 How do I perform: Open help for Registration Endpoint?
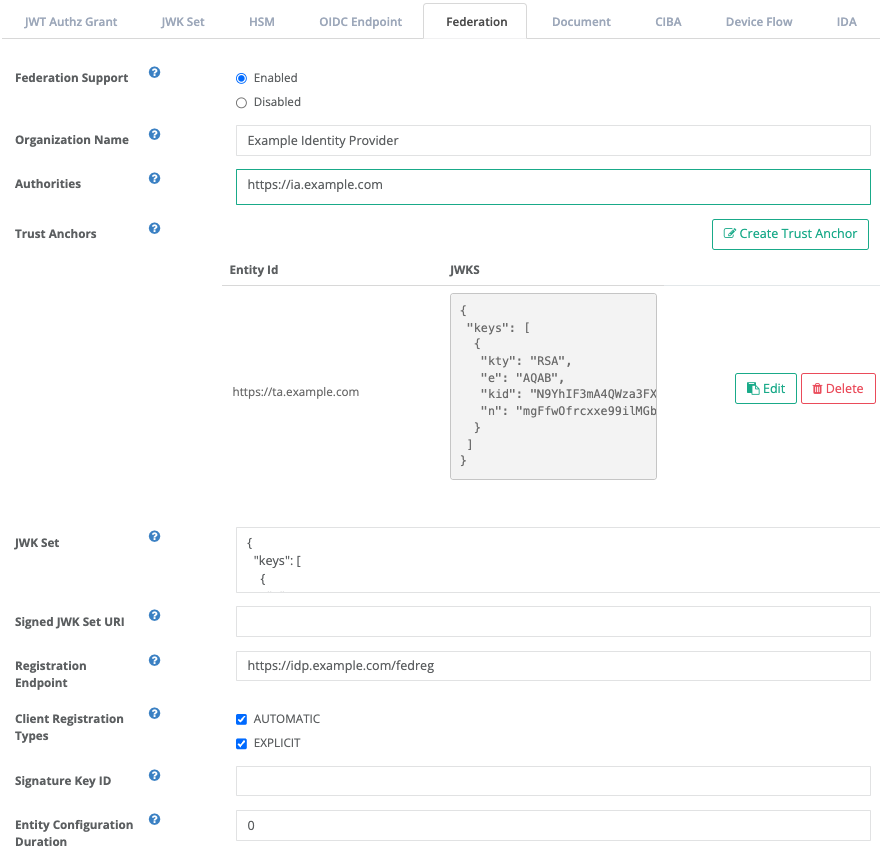(x=154, y=660)
